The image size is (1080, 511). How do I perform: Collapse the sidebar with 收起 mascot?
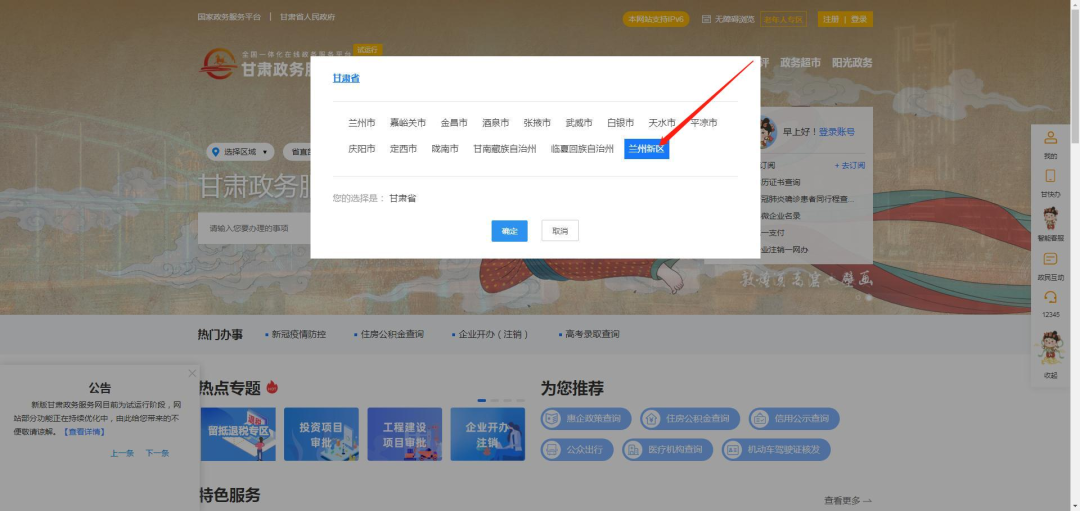(1050, 349)
